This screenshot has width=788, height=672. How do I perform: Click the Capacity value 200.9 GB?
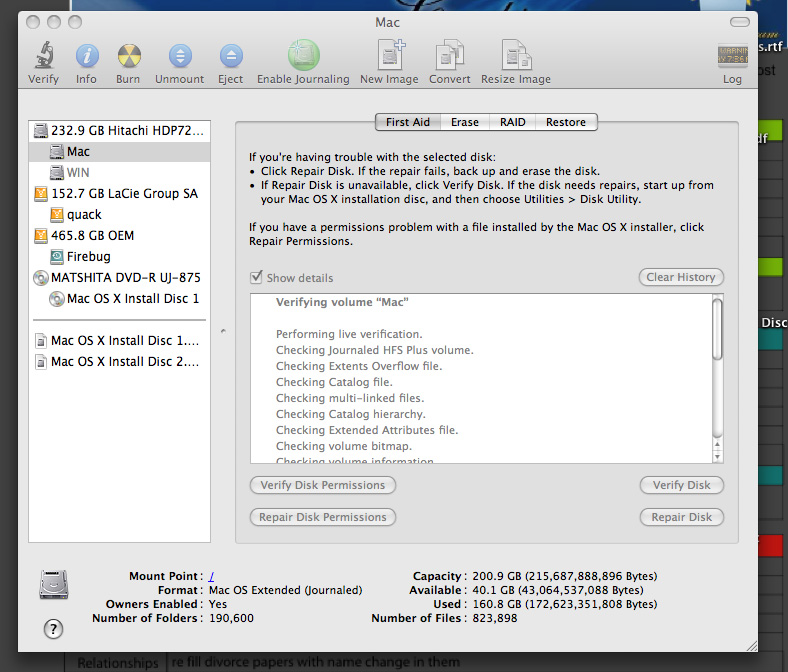click(565, 577)
